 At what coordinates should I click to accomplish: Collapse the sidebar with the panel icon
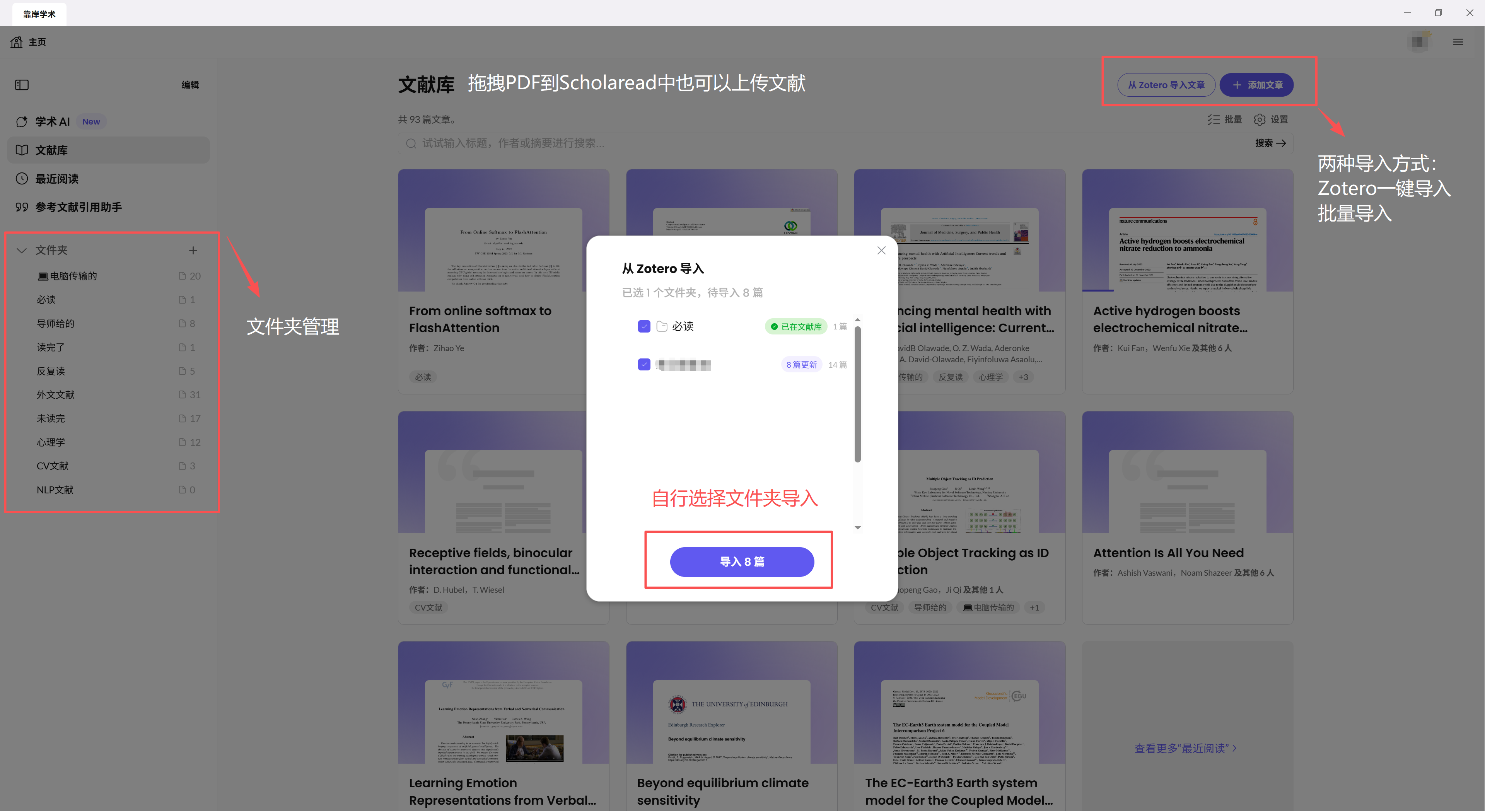point(21,84)
